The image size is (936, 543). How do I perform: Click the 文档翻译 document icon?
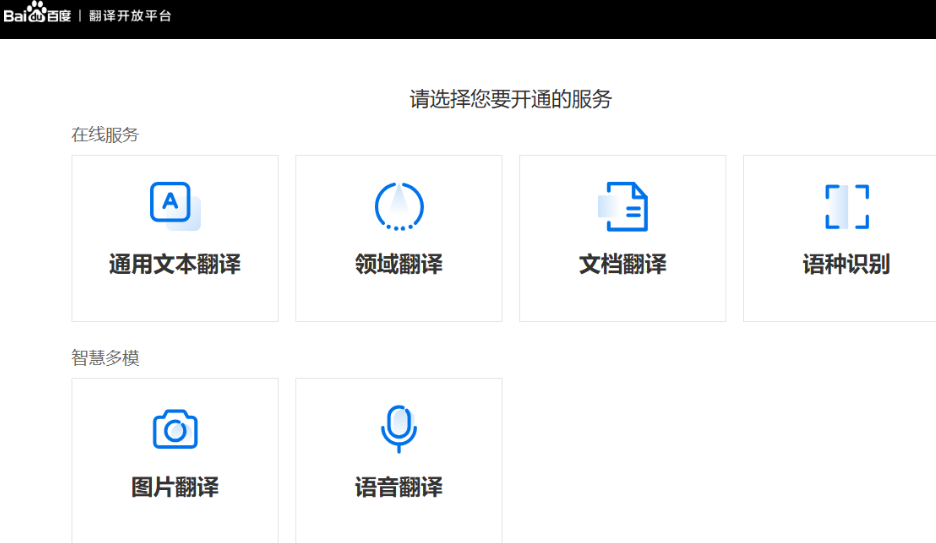[x=623, y=206]
